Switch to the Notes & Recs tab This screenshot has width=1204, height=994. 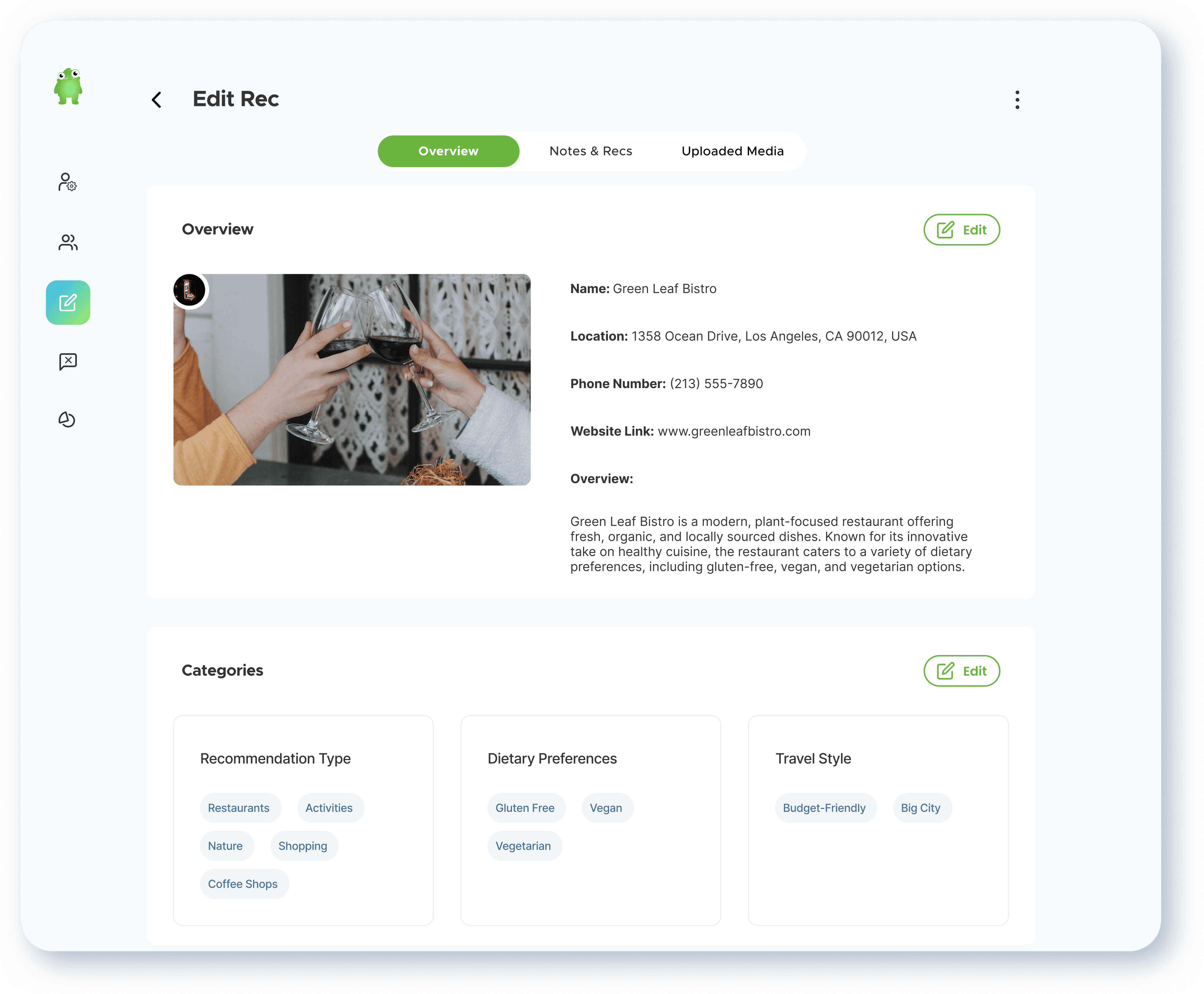point(590,151)
